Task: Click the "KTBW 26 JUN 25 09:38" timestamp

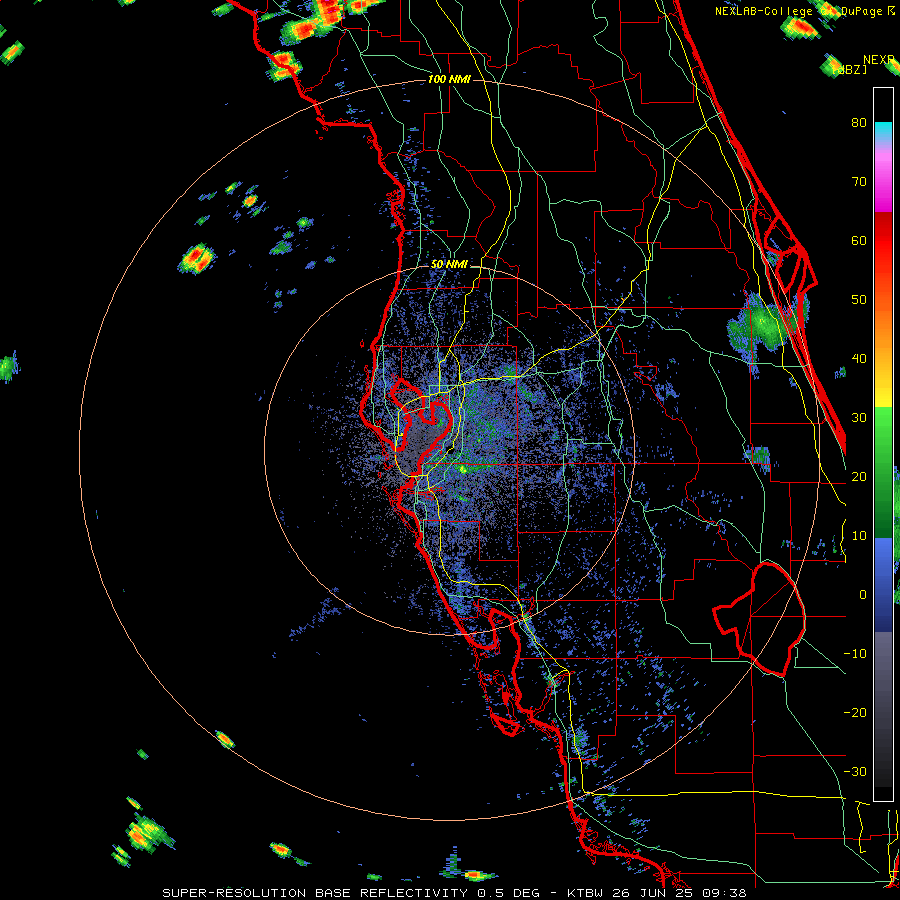Action: (x=657, y=893)
